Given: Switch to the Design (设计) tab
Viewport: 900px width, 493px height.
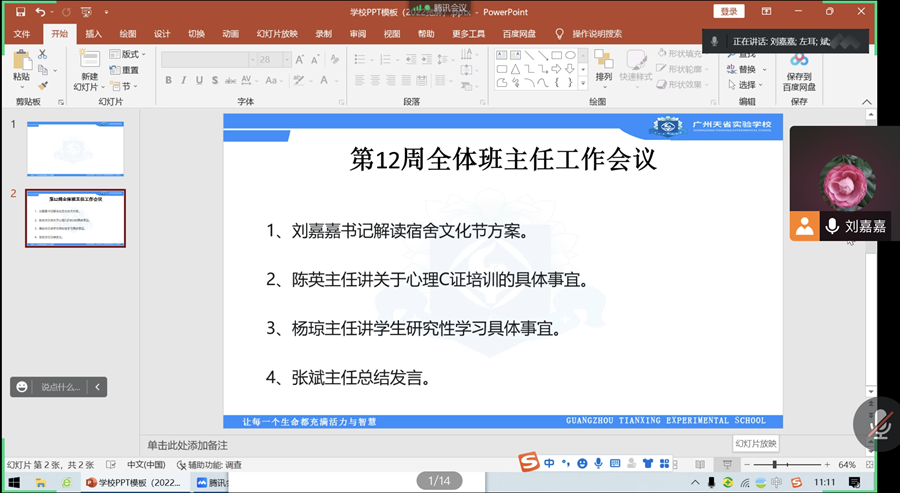Looking at the screenshot, I should pyautogui.click(x=162, y=34).
